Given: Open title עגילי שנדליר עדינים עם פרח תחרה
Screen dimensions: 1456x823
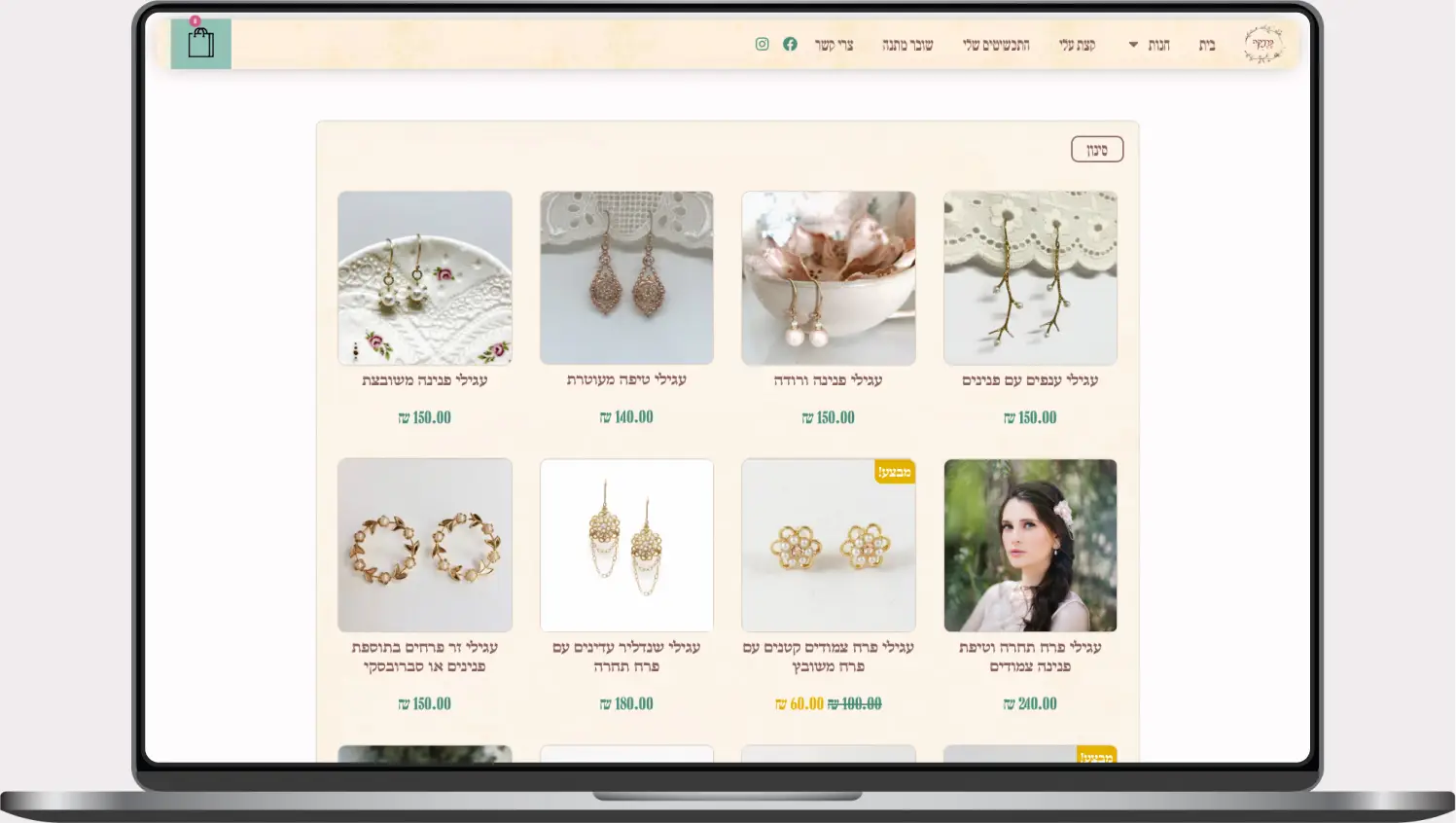Looking at the screenshot, I should 626,657.
